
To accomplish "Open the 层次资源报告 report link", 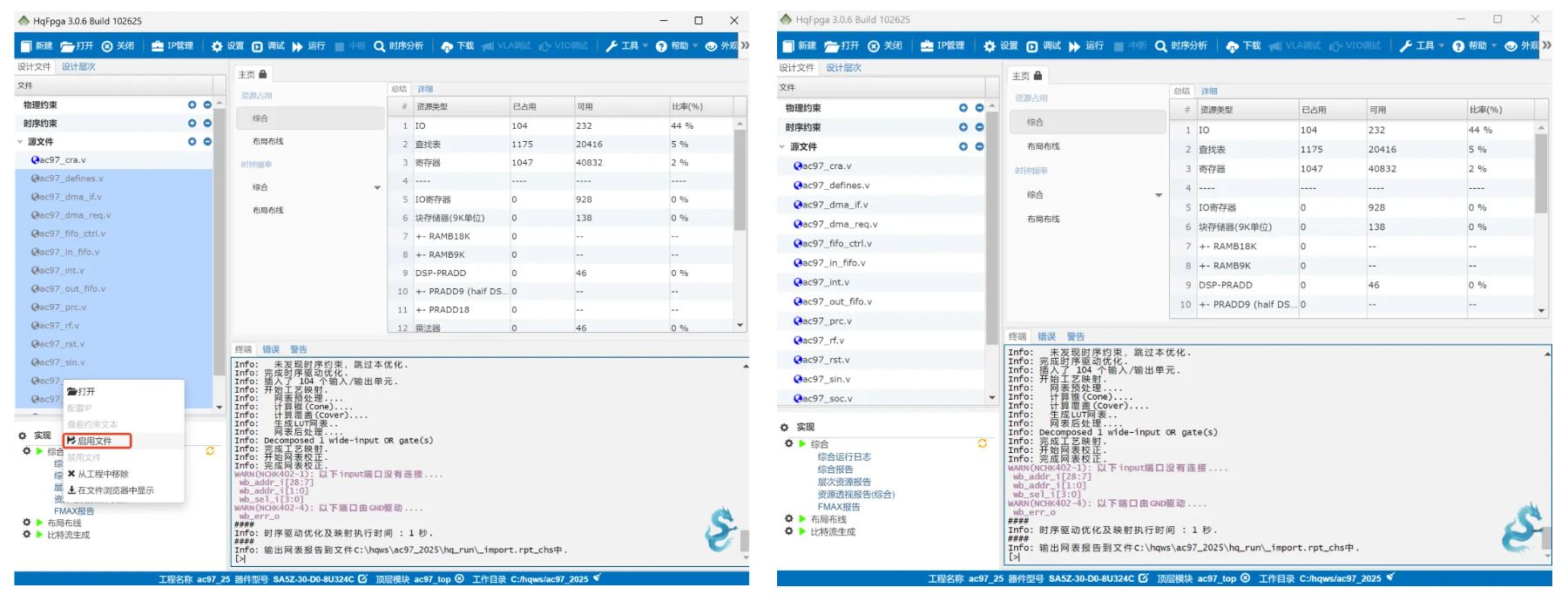I will pos(843,482).
